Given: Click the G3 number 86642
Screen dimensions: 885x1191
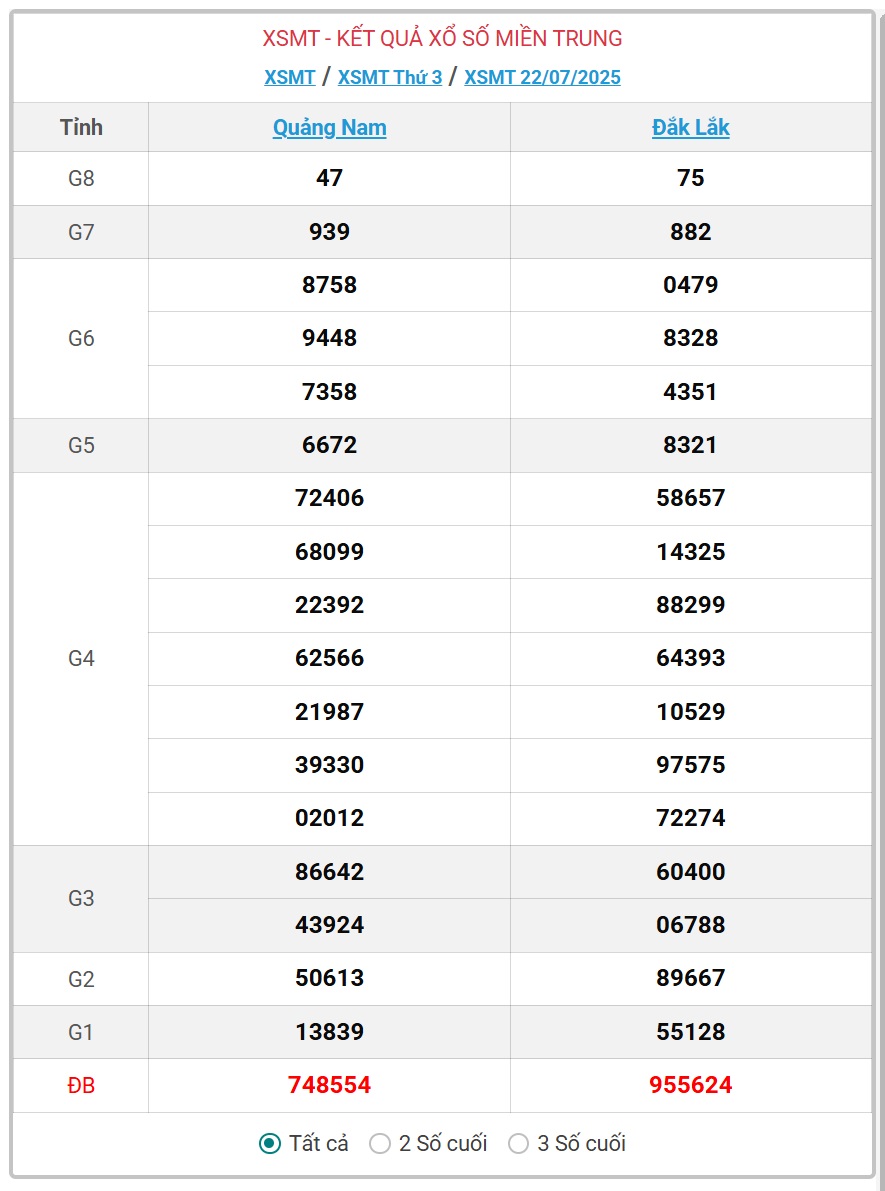Looking at the screenshot, I should coord(330,872).
